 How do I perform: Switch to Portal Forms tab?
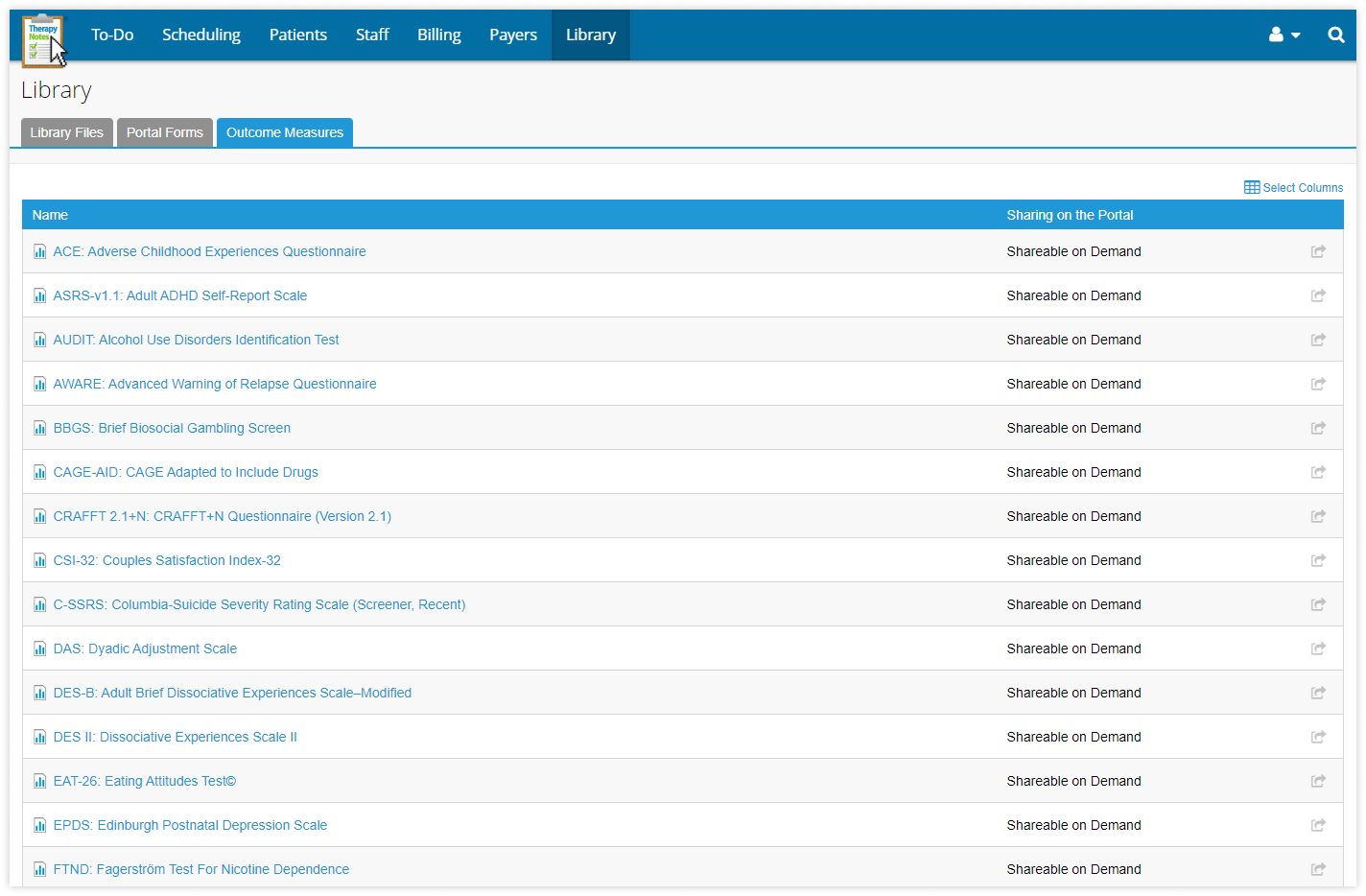pos(165,132)
